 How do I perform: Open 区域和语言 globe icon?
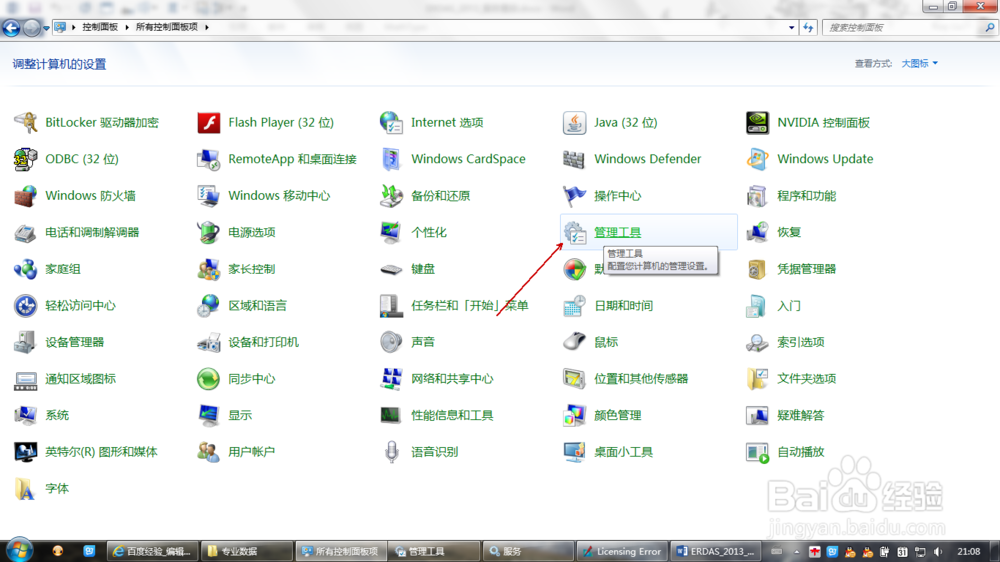coord(209,306)
